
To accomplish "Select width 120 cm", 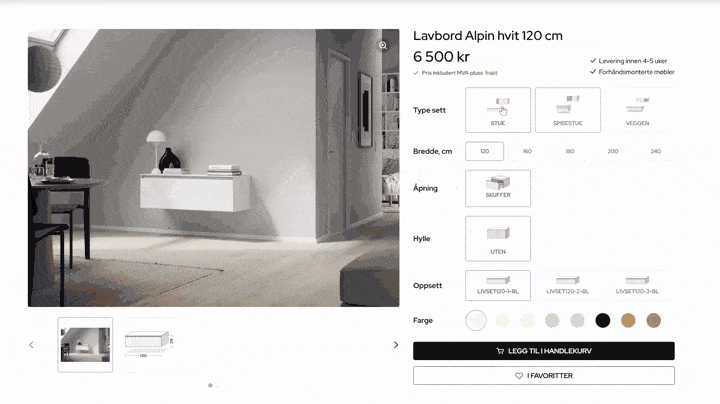I will [484, 151].
